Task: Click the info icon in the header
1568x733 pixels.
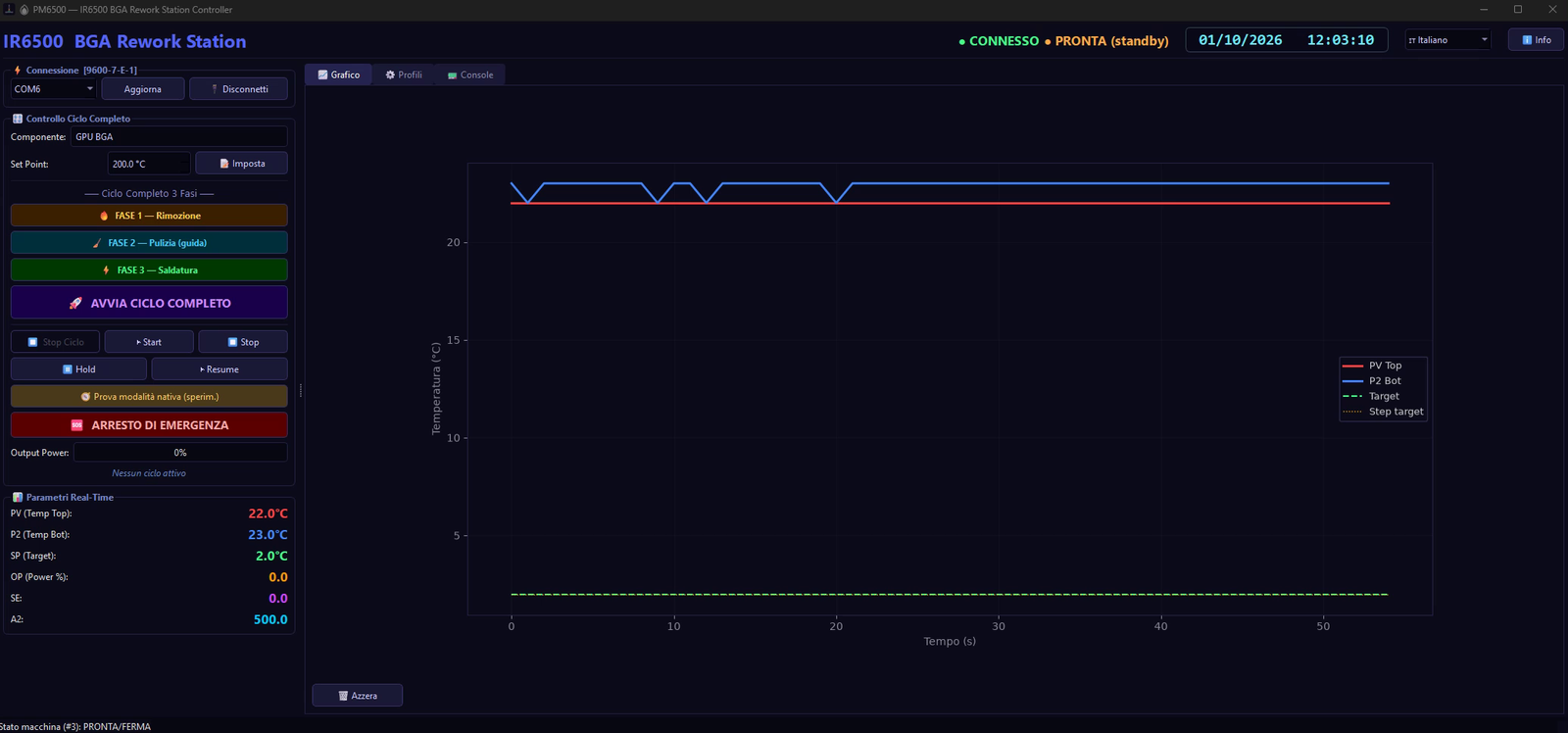Action: click(1527, 40)
